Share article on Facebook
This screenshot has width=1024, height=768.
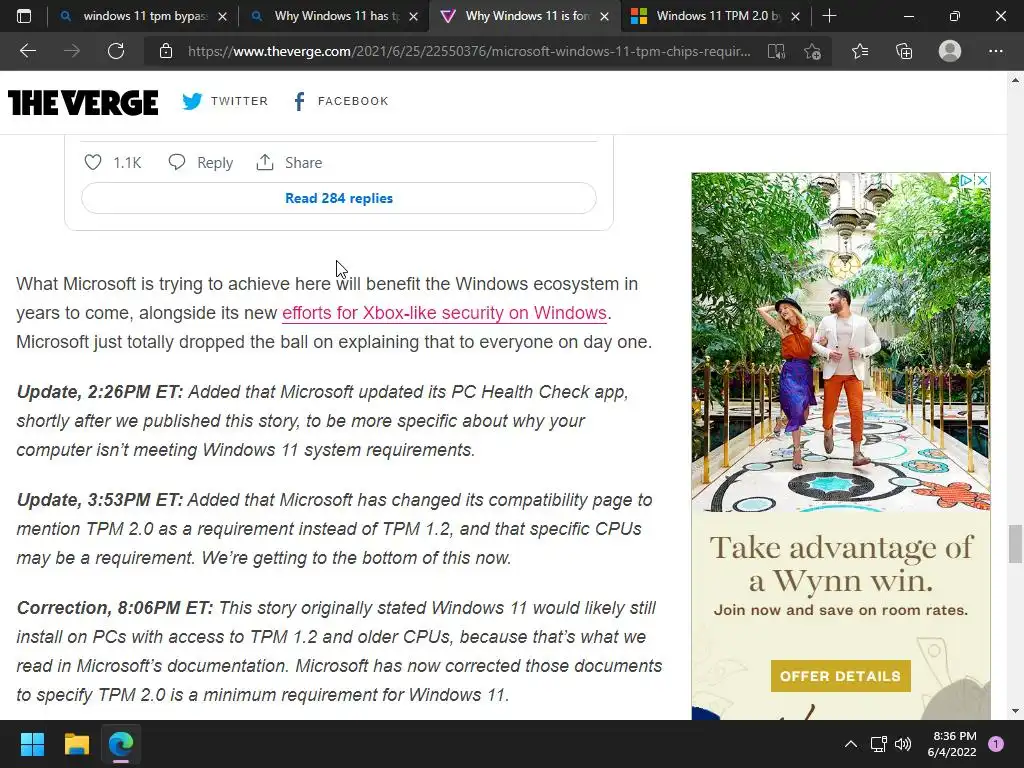(340, 101)
